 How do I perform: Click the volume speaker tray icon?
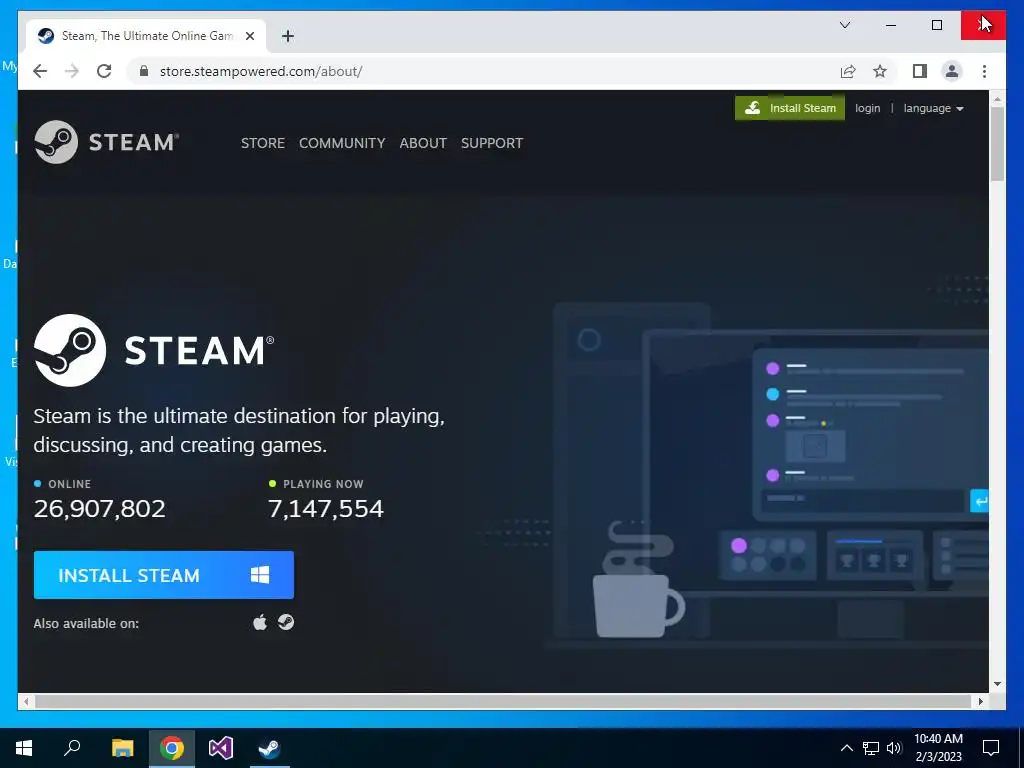pos(894,748)
